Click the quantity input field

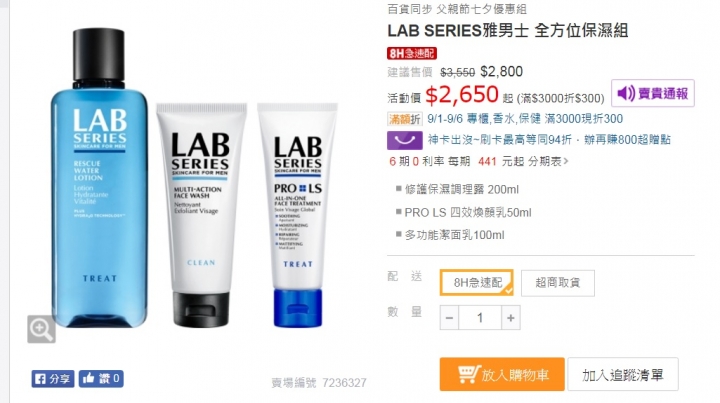[x=480, y=318]
